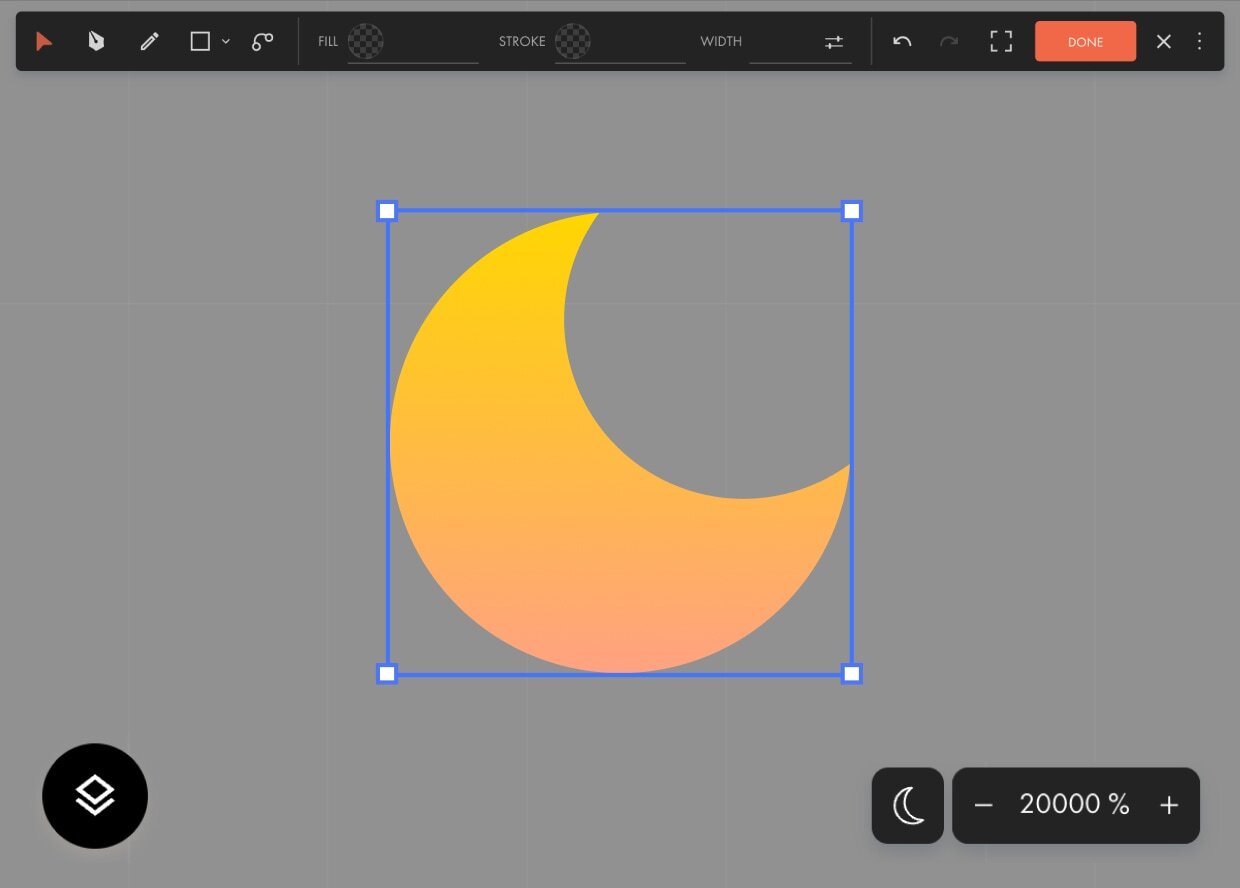
Task: Open the Fill color swatch
Action: [x=366, y=41]
